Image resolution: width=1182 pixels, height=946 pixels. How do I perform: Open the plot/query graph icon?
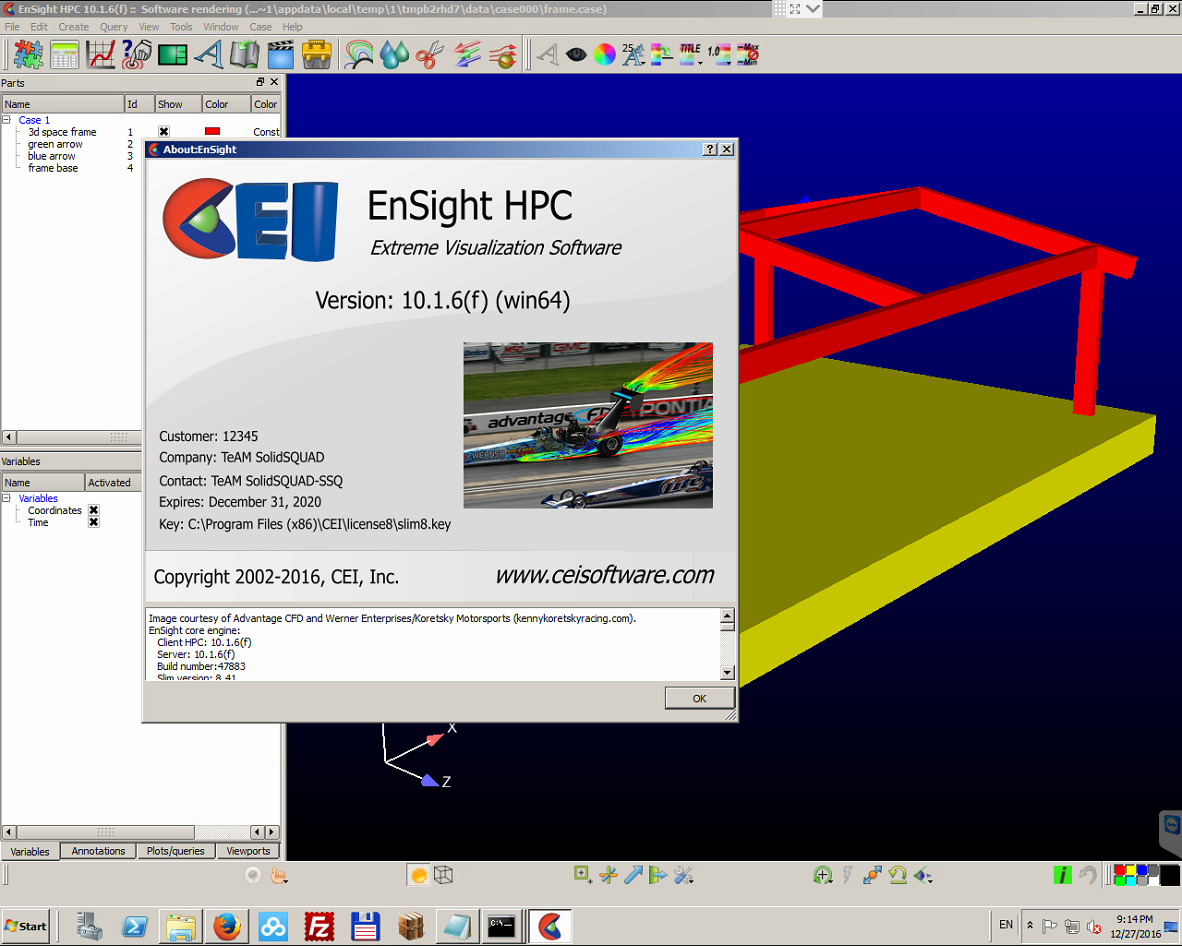pyautogui.click(x=100, y=55)
